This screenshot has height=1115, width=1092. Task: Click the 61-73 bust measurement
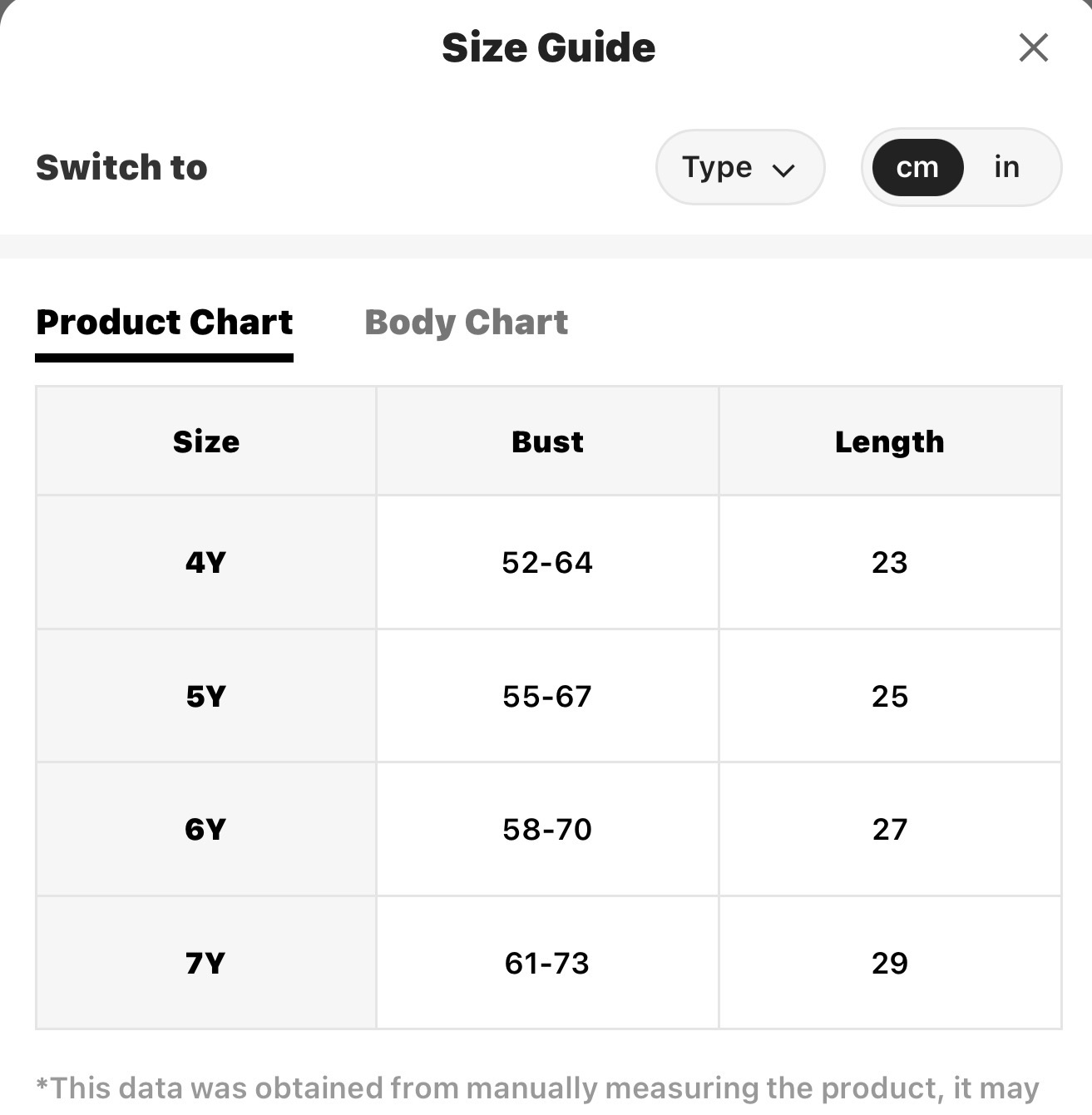click(547, 964)
